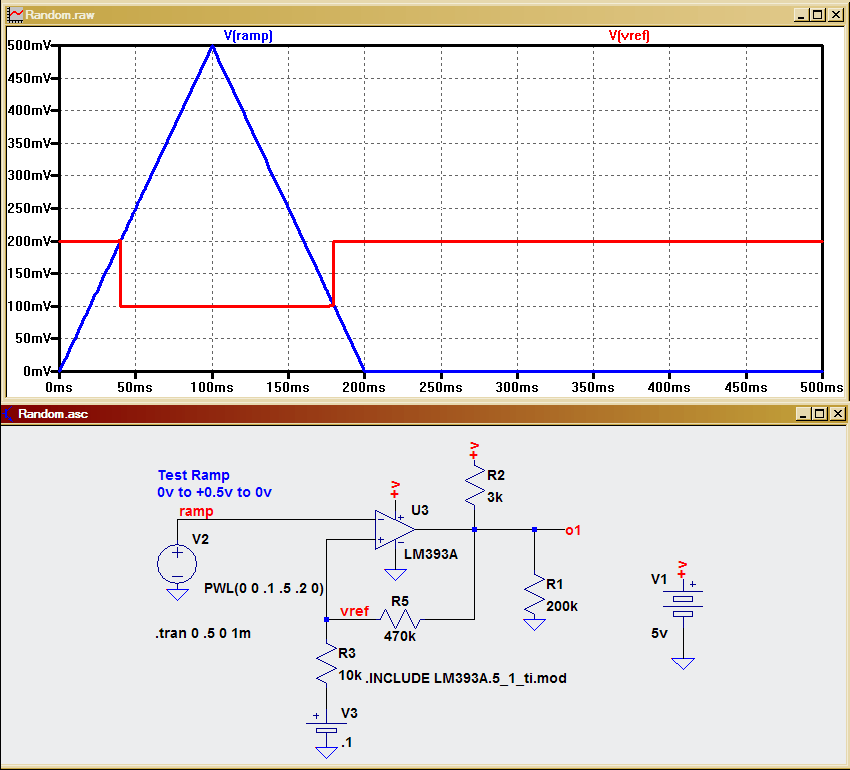Viewport: 850px width, 770px height.
Task: Click the V2 reference designator
Action: point(201,539)
